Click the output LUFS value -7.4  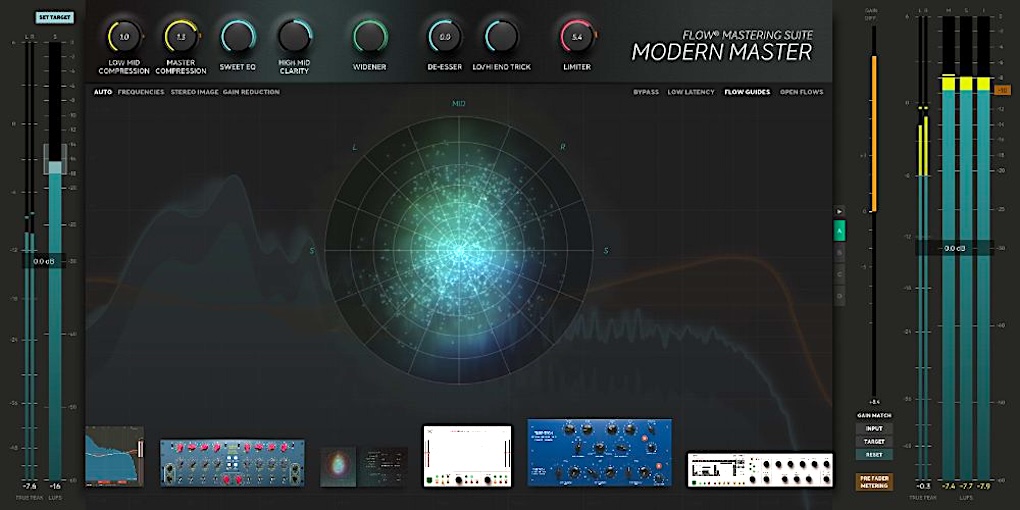tap(948, 486)
